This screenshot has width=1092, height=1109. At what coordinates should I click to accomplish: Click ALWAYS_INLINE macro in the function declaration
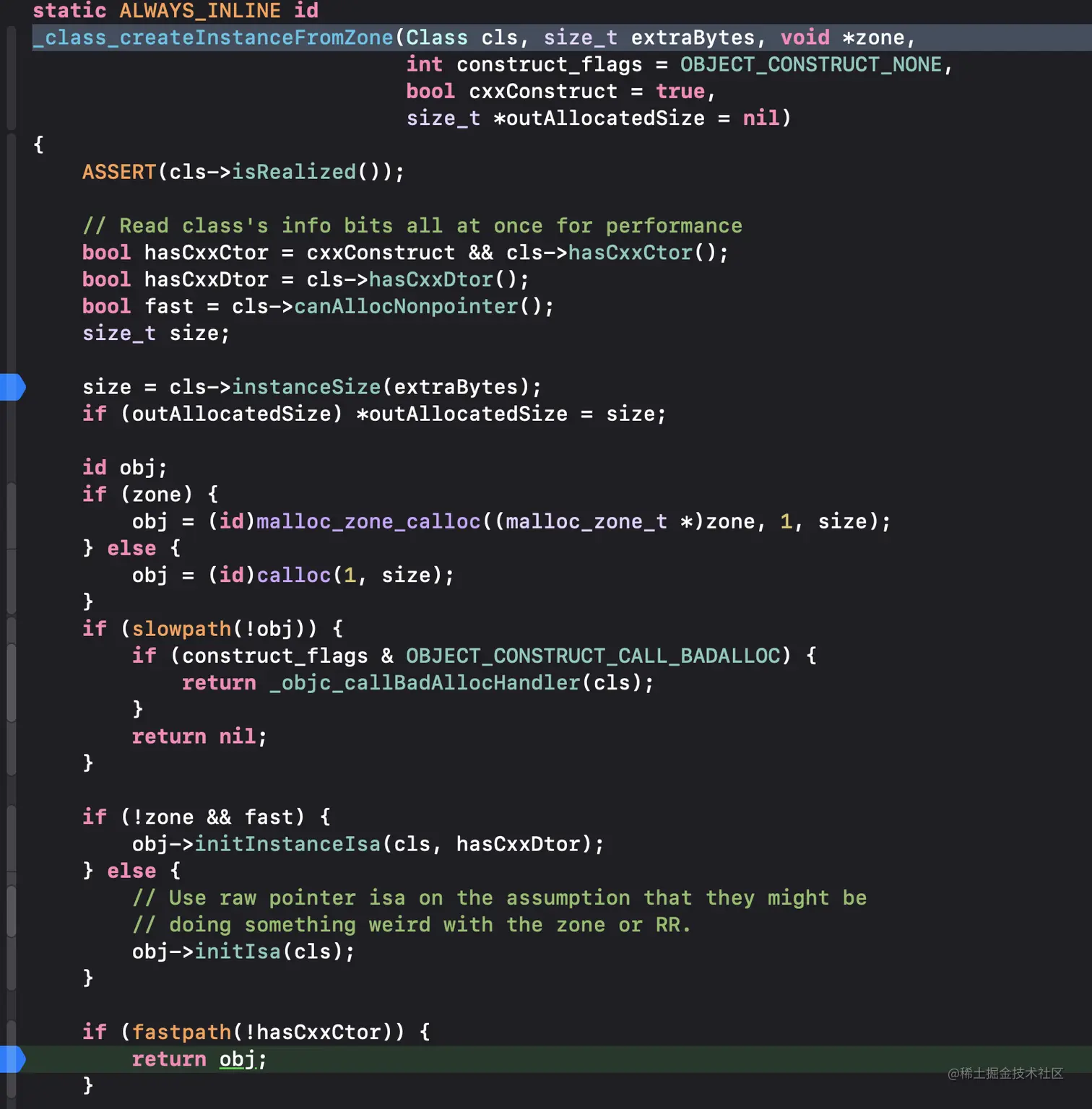[200, 11]
